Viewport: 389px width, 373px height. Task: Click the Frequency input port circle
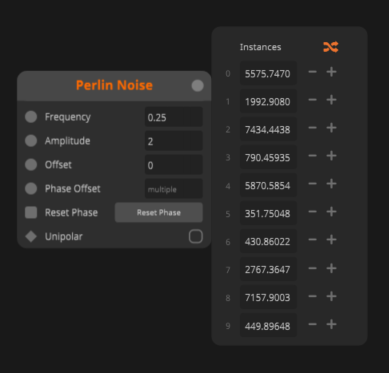(x=31, y=117)
